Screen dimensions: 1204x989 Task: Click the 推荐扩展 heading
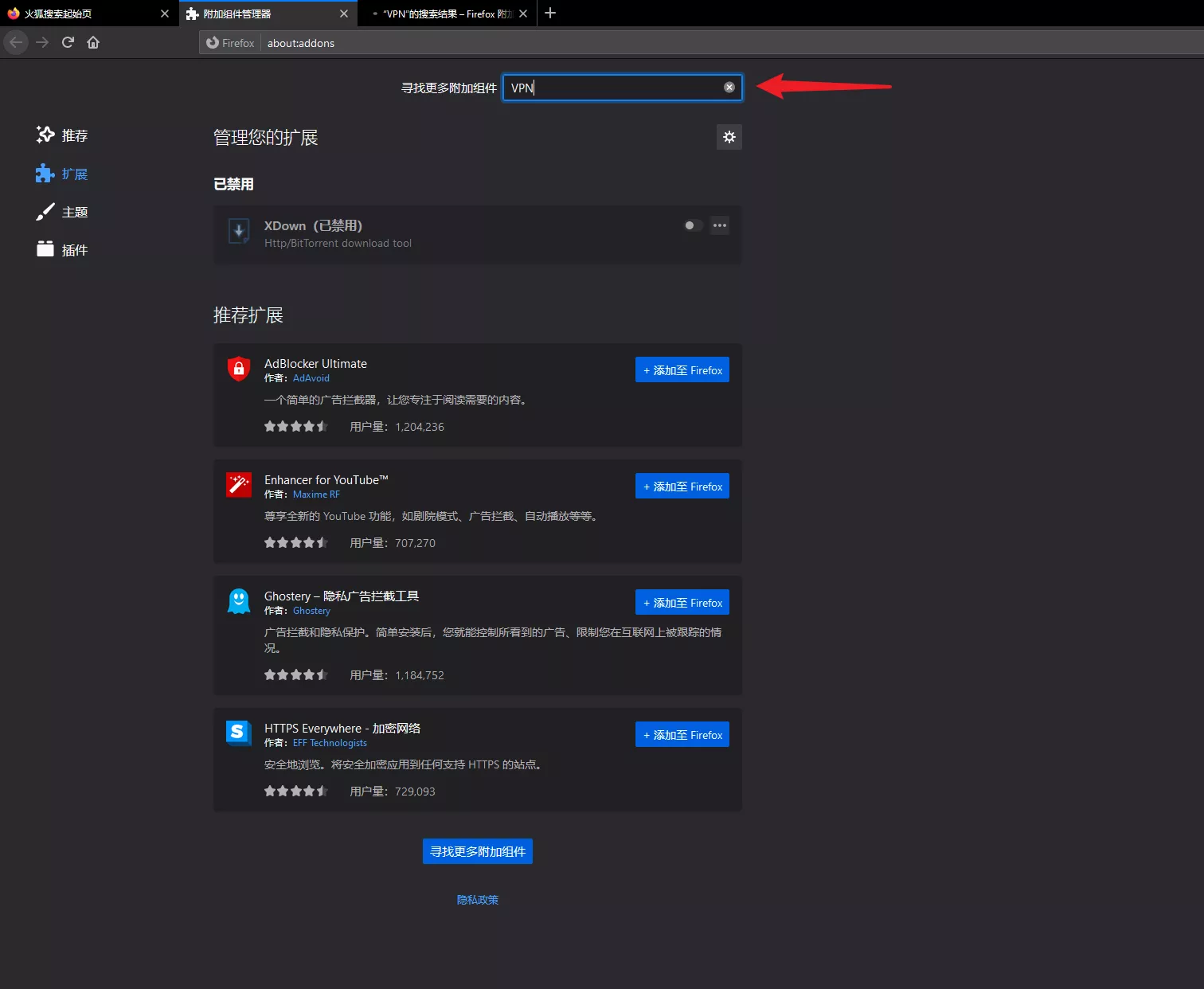pos(248,315)
